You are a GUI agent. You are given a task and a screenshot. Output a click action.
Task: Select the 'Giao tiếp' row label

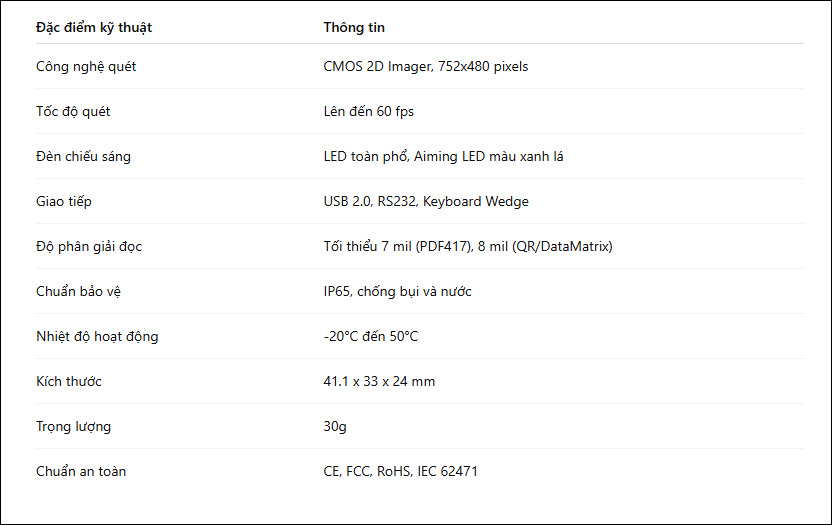(x=64, y=202)
